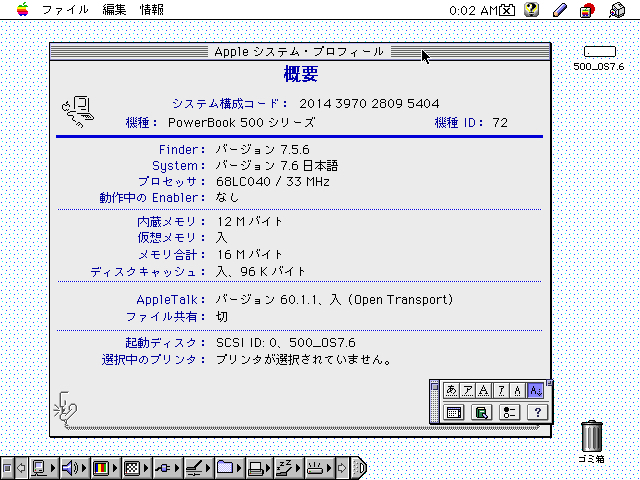Open the file sharing folder Control Strip module

[229, 468]
